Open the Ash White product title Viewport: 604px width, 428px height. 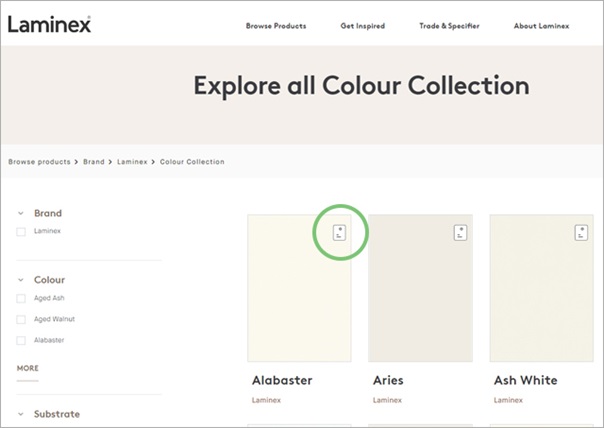click(525, 380)
